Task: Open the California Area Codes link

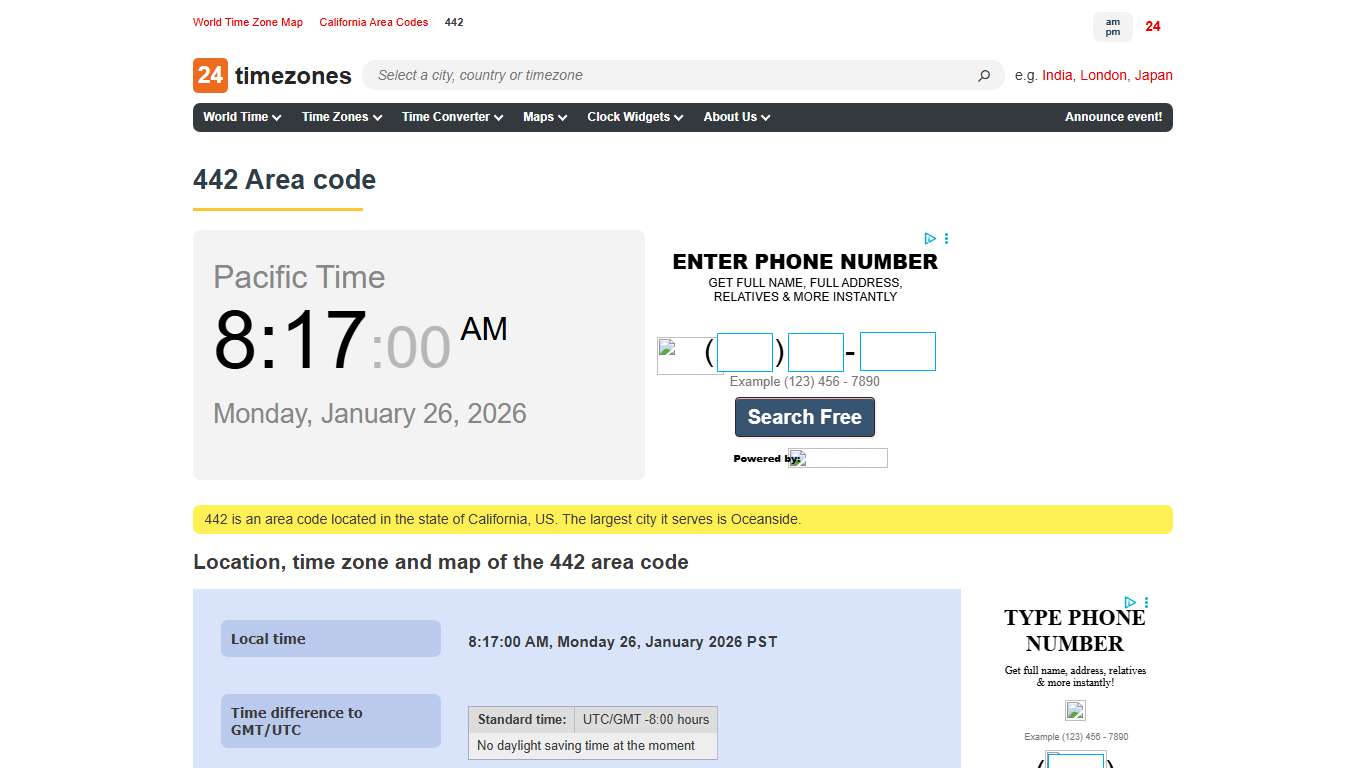Action: pyautogui.click(x=373, y=22)
